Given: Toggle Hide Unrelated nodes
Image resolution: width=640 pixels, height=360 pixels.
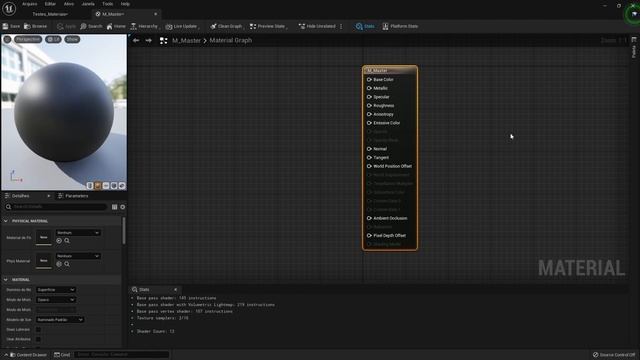Looking at the screenshot, I should pos(317,26).
